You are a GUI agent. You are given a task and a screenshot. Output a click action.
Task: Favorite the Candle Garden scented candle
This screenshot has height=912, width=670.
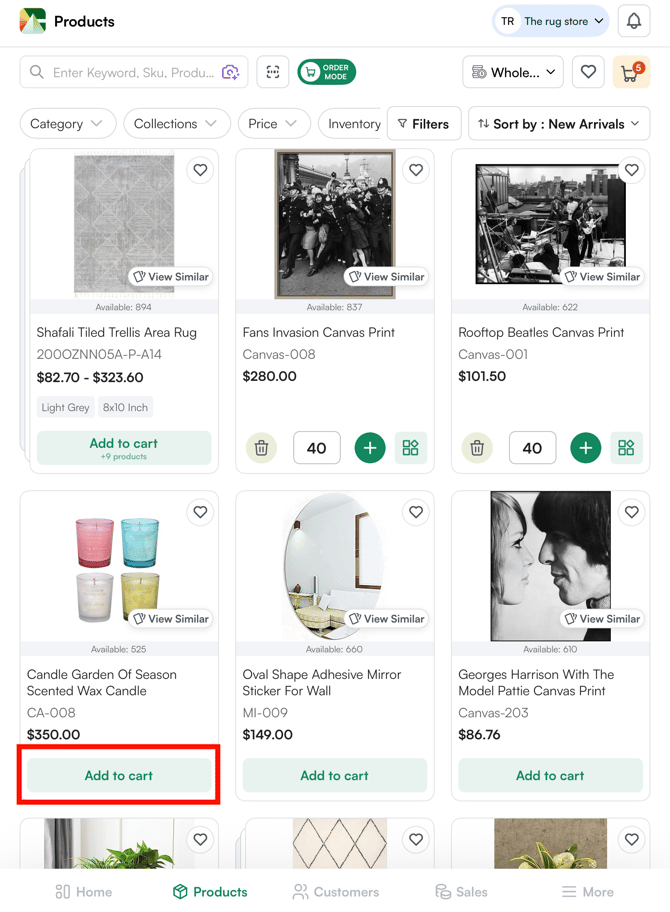200,512
